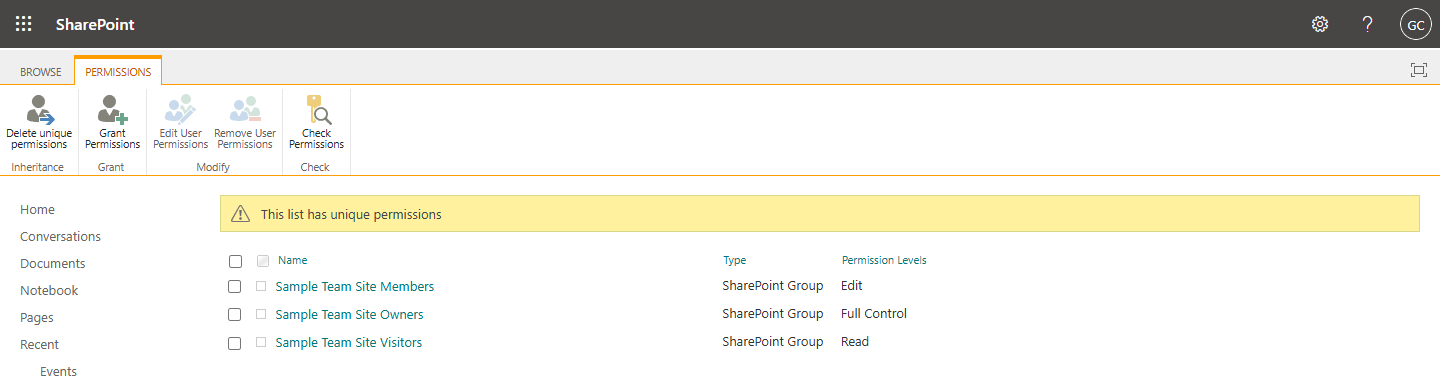Viewport: 1440px width, 380px height.
Task: Sort by the Type column header
Action: [735, 260]
